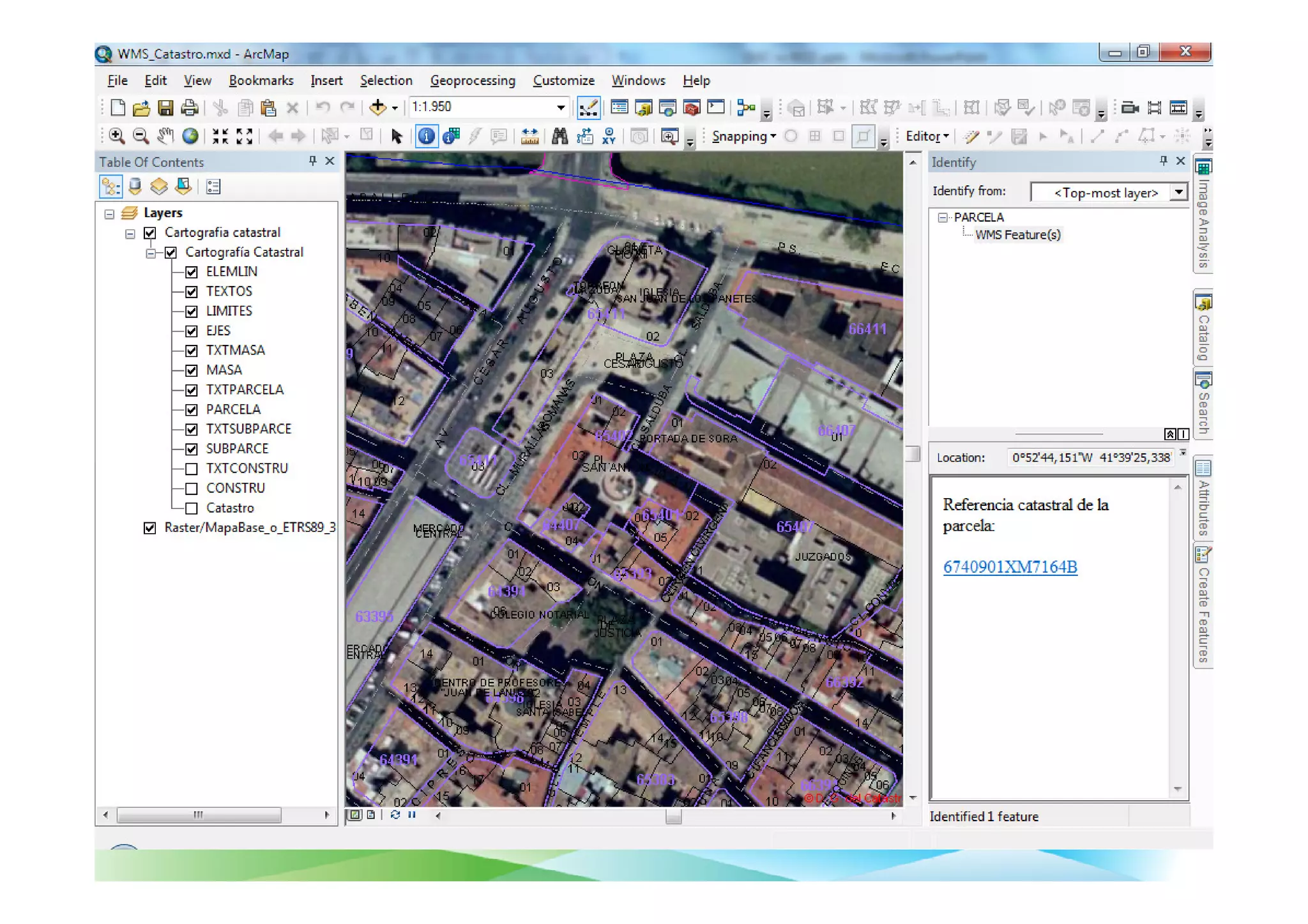This screenshot has height=924, width=1308.
Task: Open the Bookmarks menu
Action: click(x=261, y=80)
